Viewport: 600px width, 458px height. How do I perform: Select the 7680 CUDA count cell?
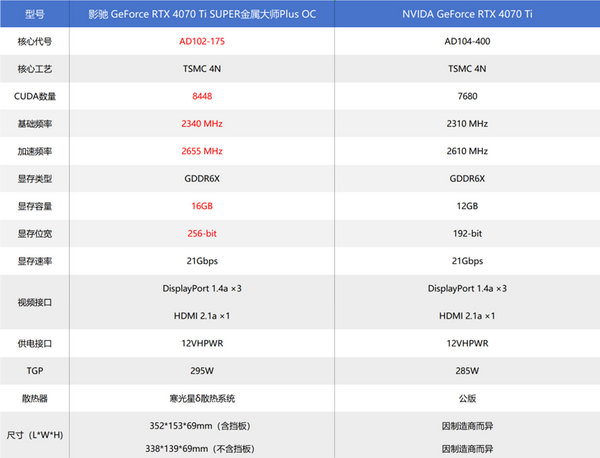[467, 96]
